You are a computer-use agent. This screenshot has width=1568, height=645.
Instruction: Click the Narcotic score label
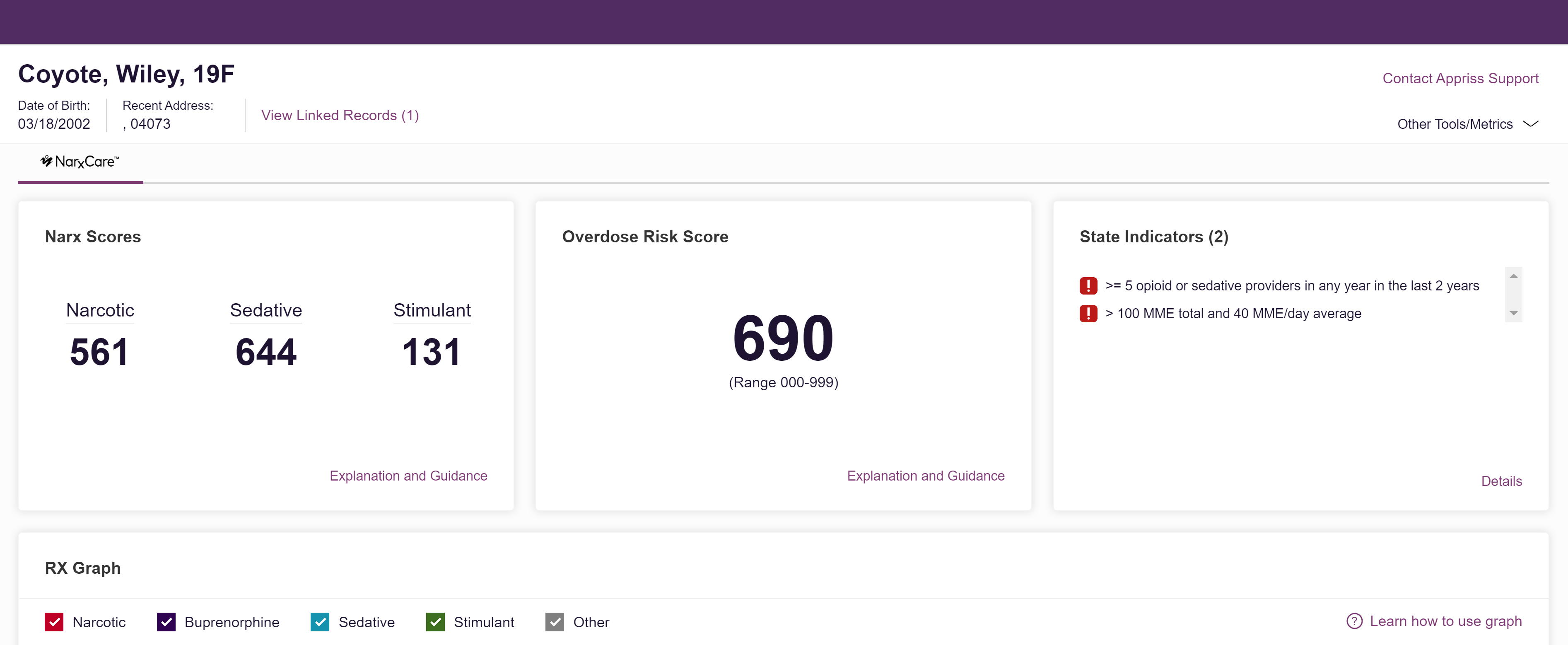(x=100, y=310)
